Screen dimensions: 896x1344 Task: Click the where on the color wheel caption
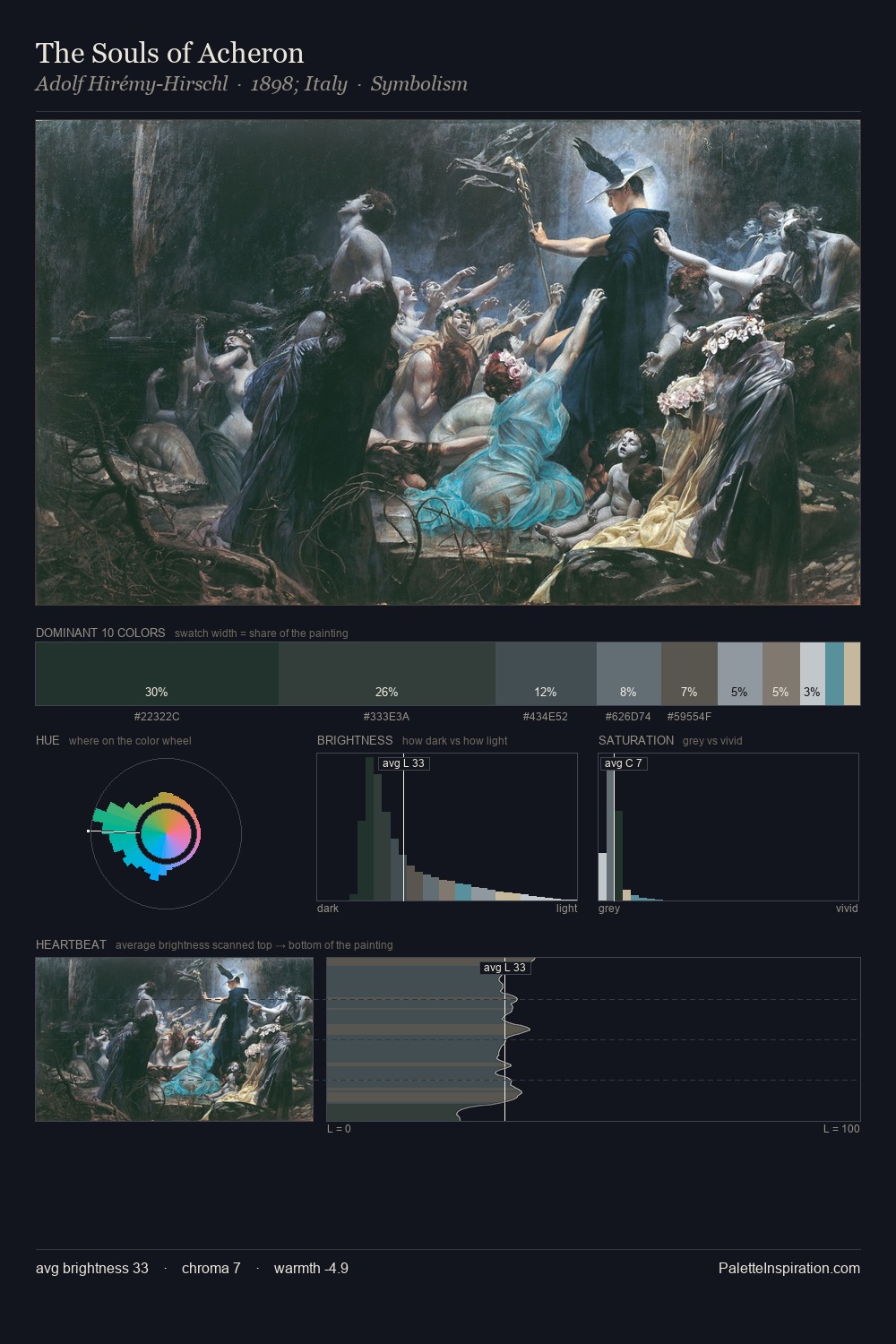tap(130, 741)
